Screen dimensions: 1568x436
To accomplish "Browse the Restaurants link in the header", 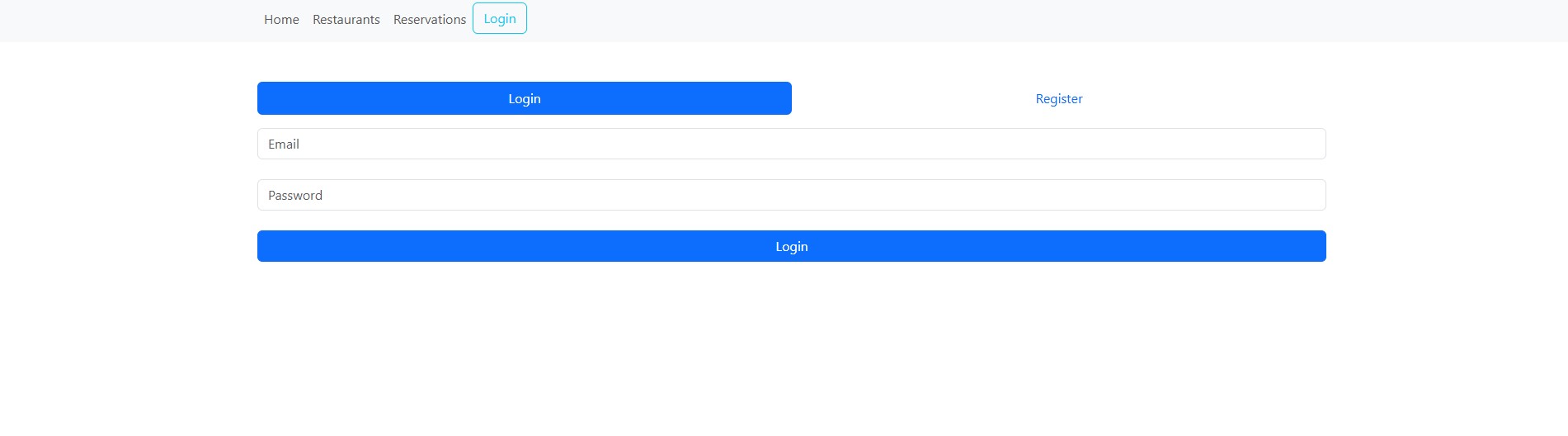I will click(346, 20).
